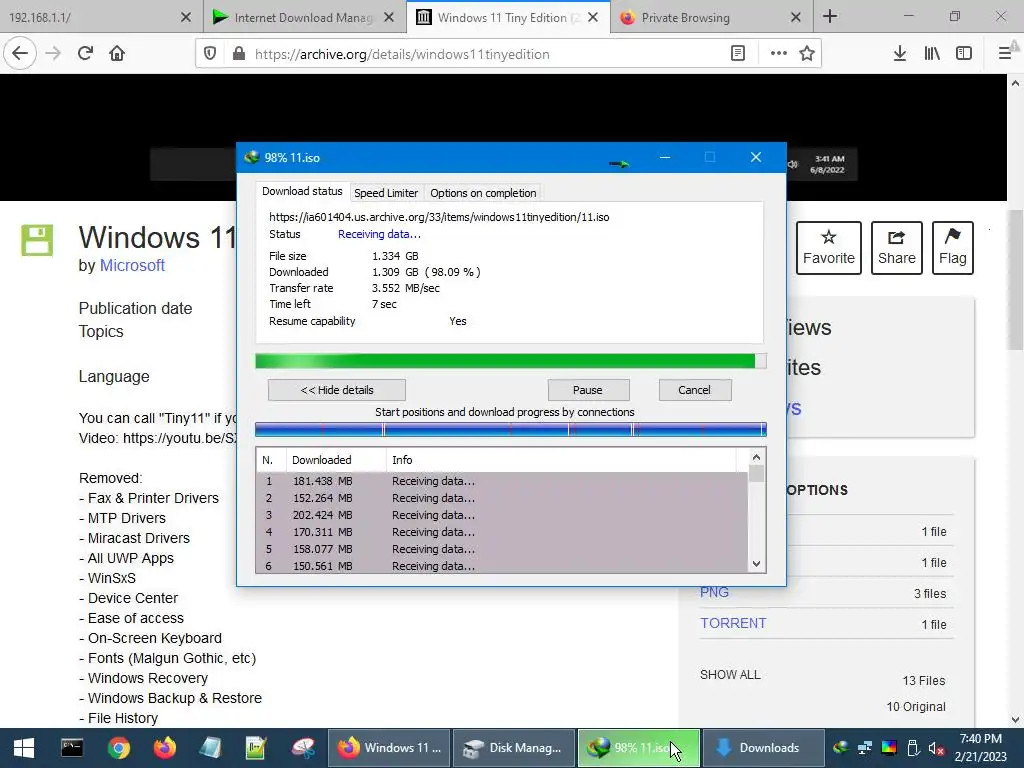
Task: Launch Firefox pinned taskbar icon
Action: [x=165, y=748]
